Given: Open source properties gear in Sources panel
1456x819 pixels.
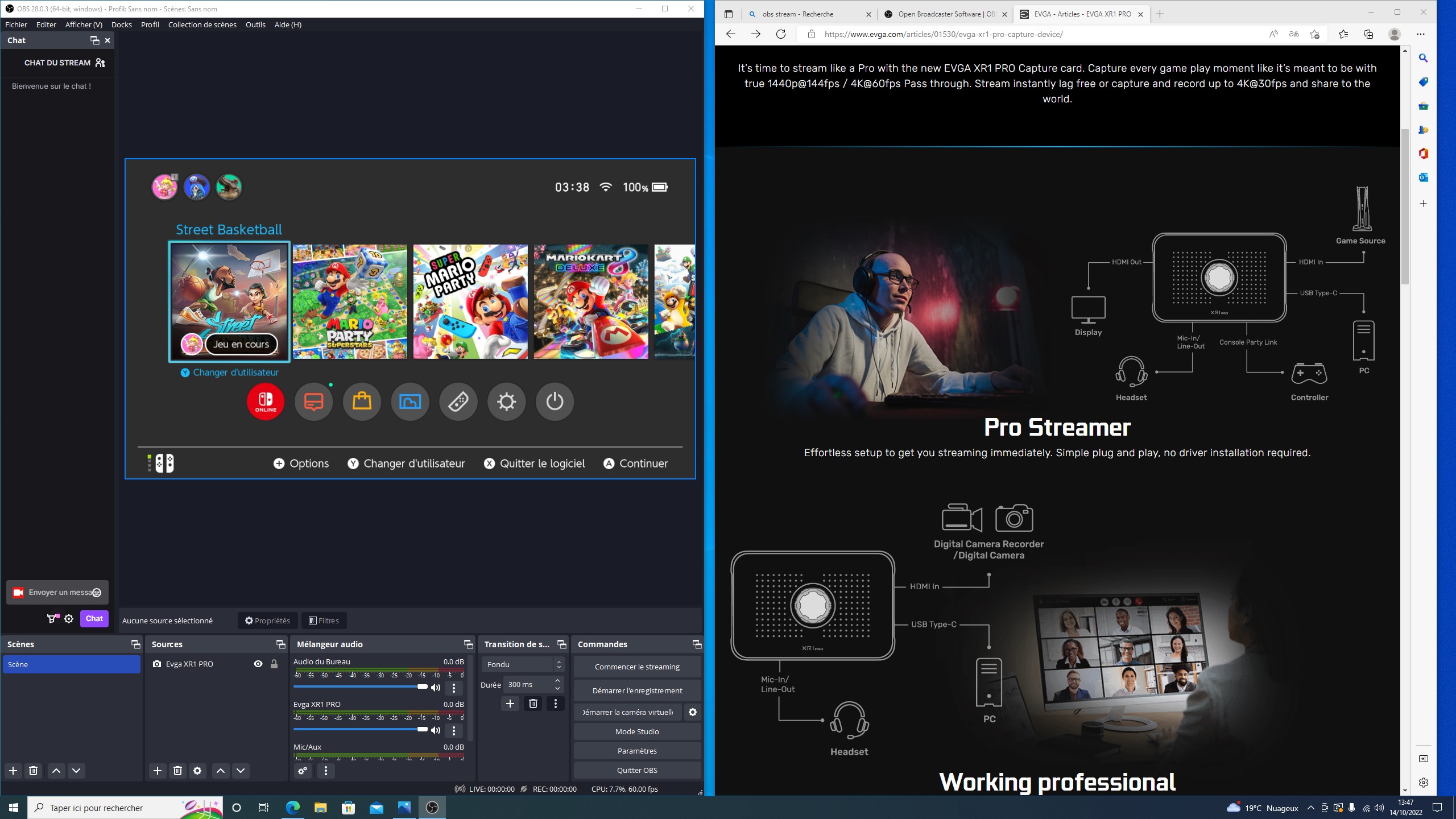Looking at the screenshot, I should (197, 771).
